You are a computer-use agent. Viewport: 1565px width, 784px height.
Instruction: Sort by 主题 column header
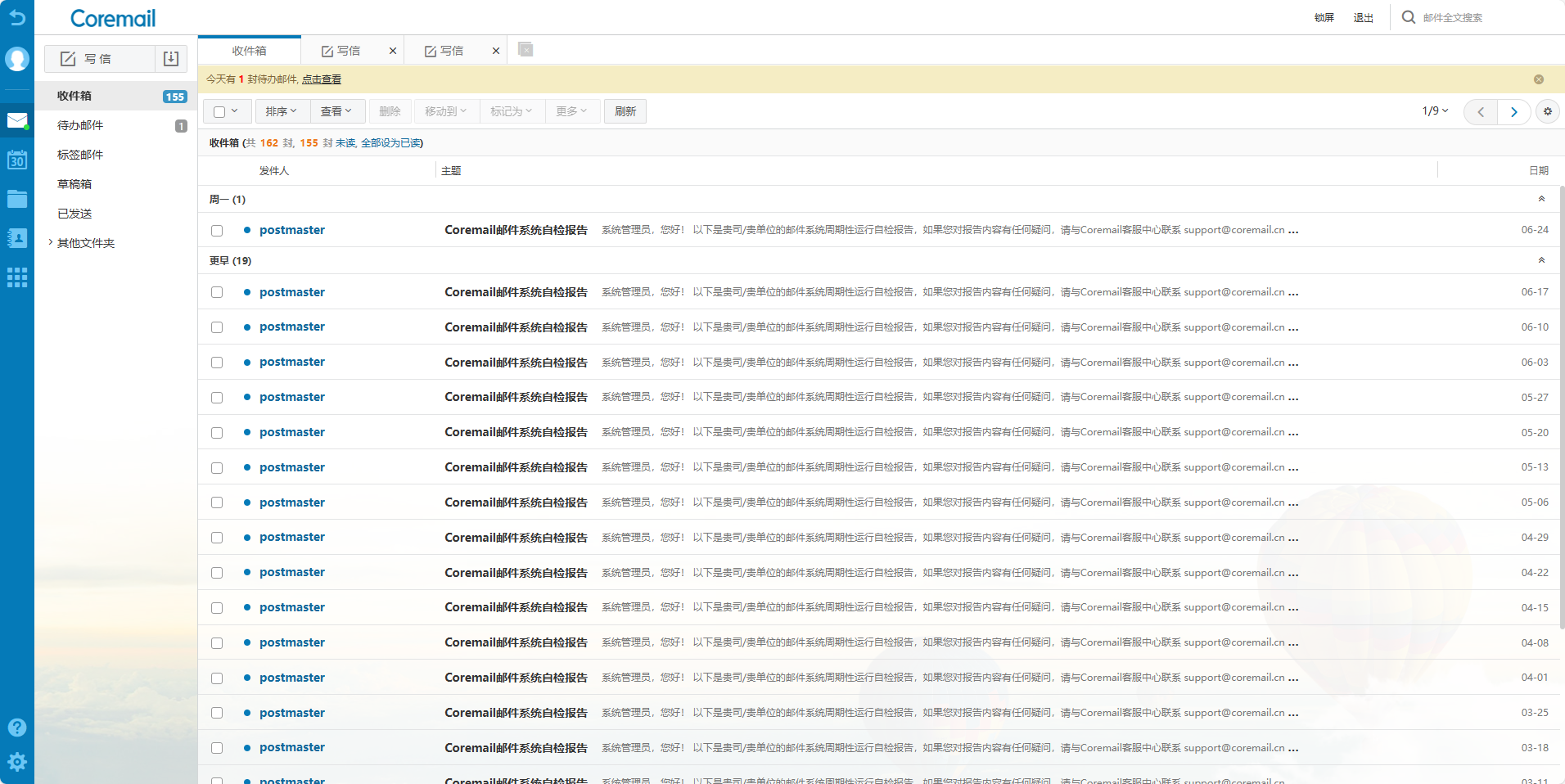(451, 171)
